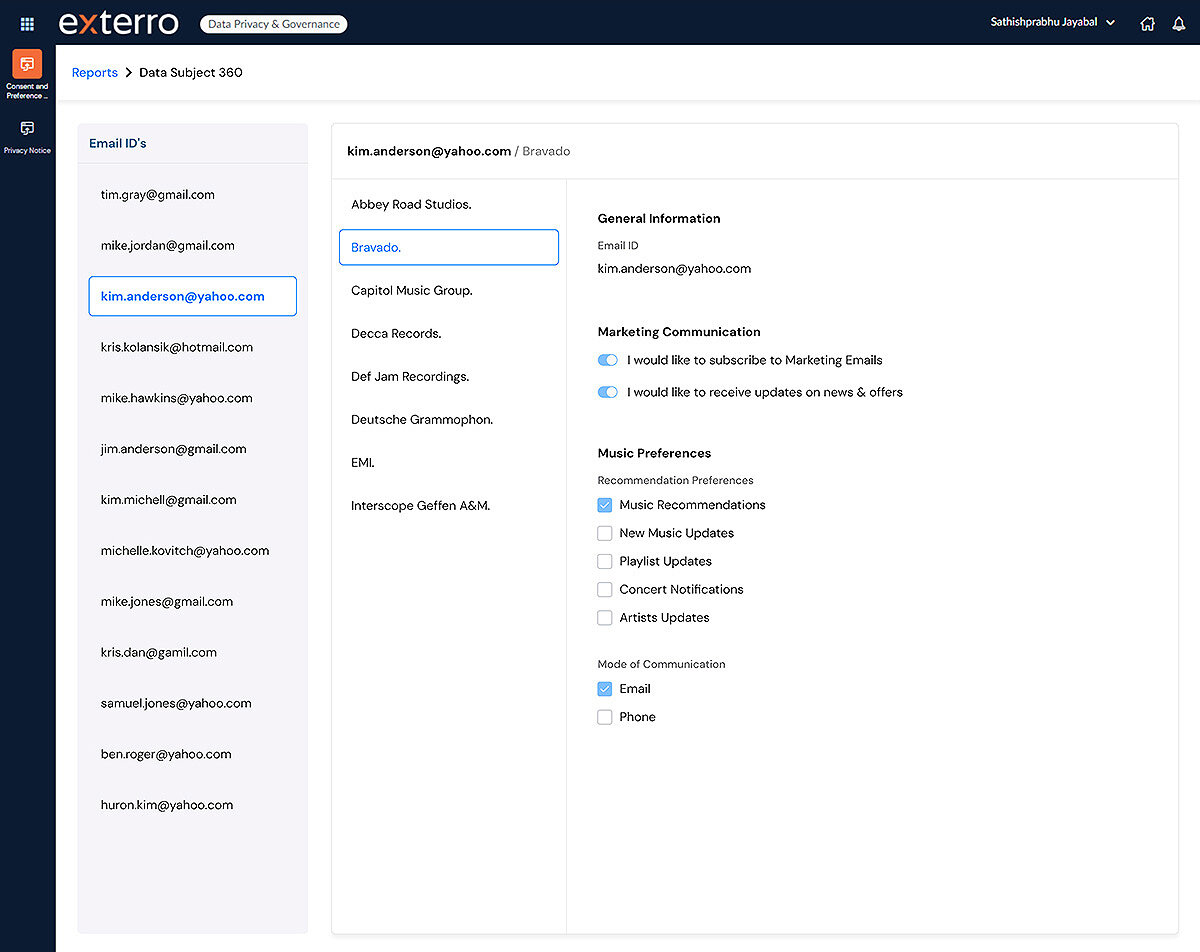Click Email ID value under General Information
Image resolution: width=1200 pixels, height=952 pixels.
(x=674, y=268)
